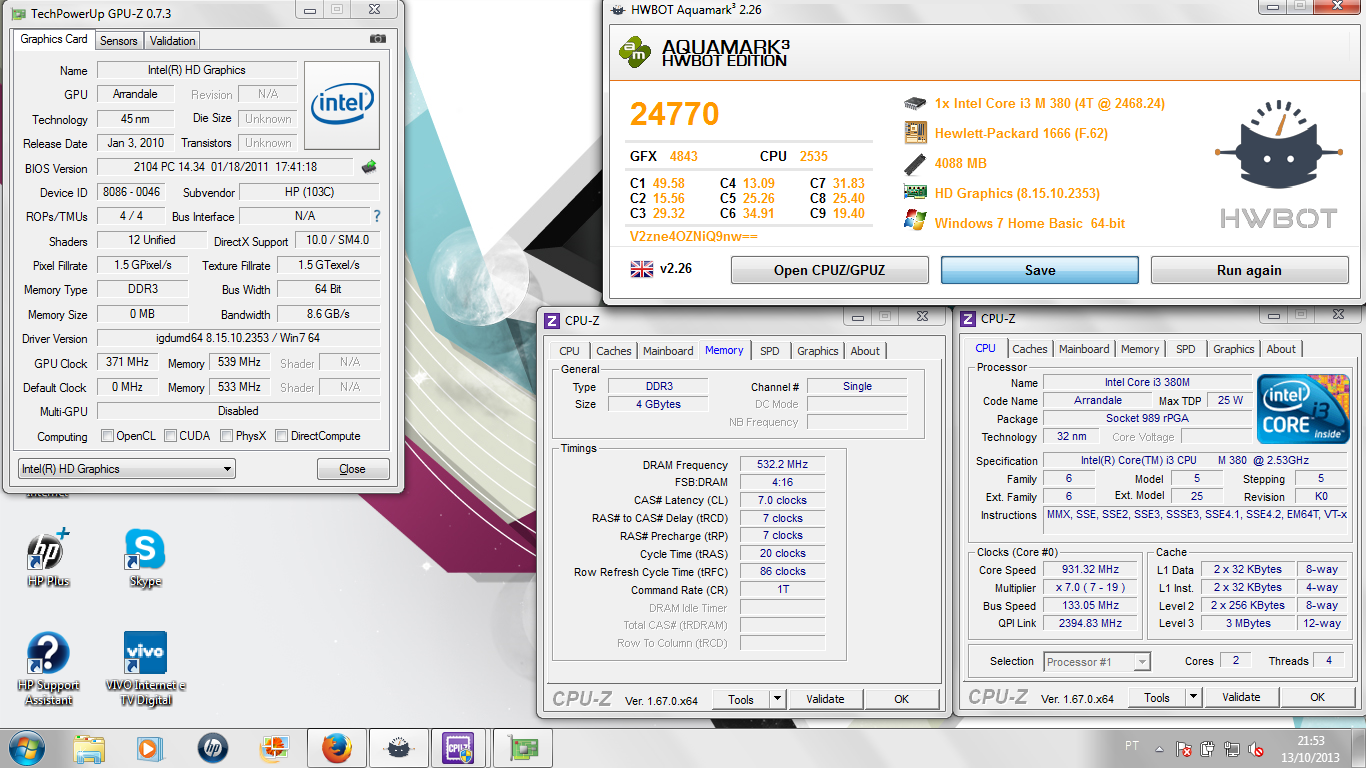Open the Graphics tab in the right CPU-Z window
Image resolution: width=1366 pixels, height=768 pixels.
coord(1233,349)
